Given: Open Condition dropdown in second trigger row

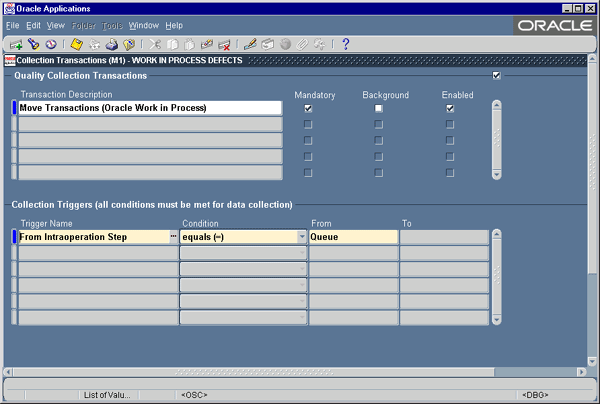Looking at the screenshot, I should point(301,253).
